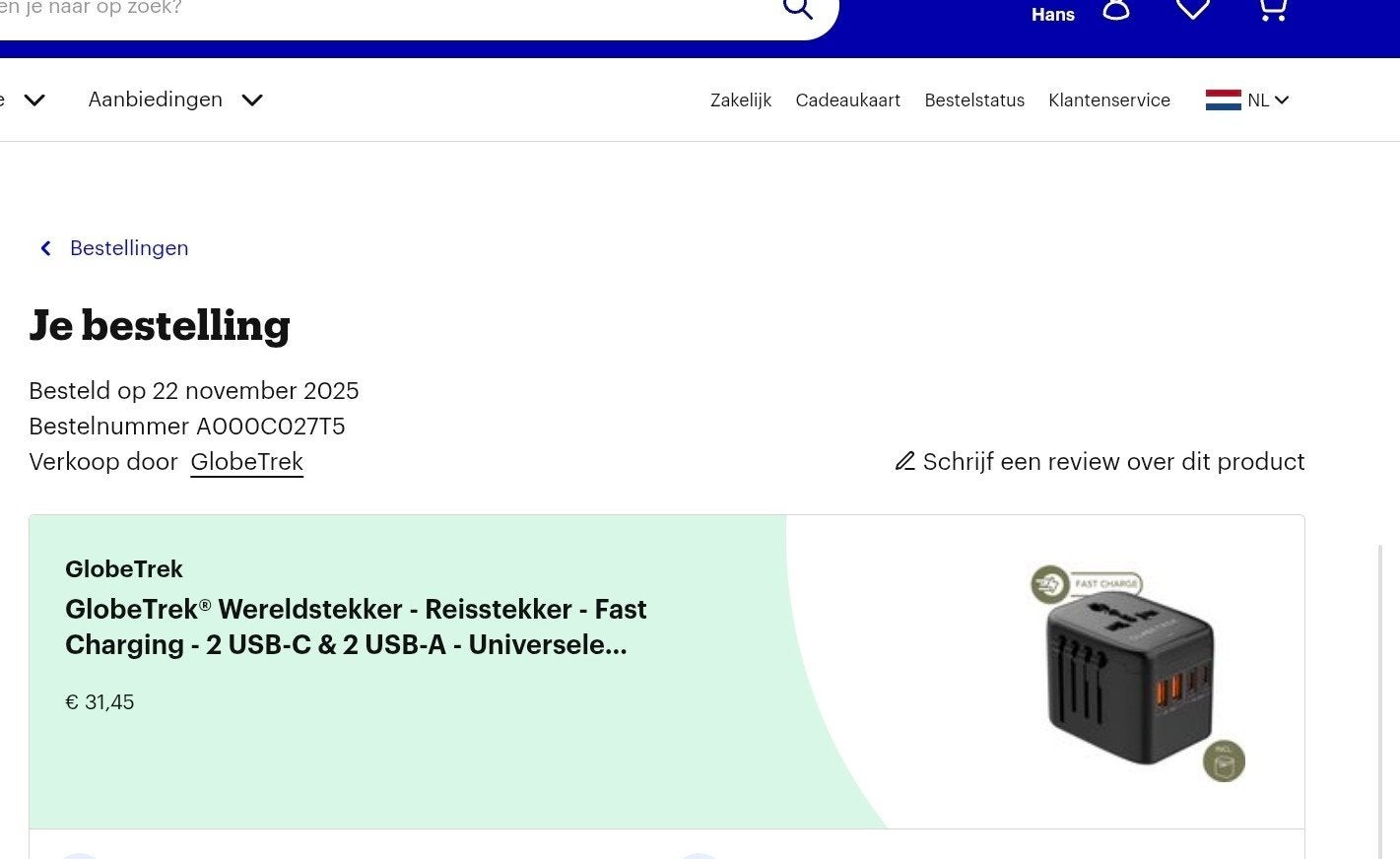Open the Cadeaukaart menu item
Viewport: 1400px width, 859px height.
click(x=847, y=100)
